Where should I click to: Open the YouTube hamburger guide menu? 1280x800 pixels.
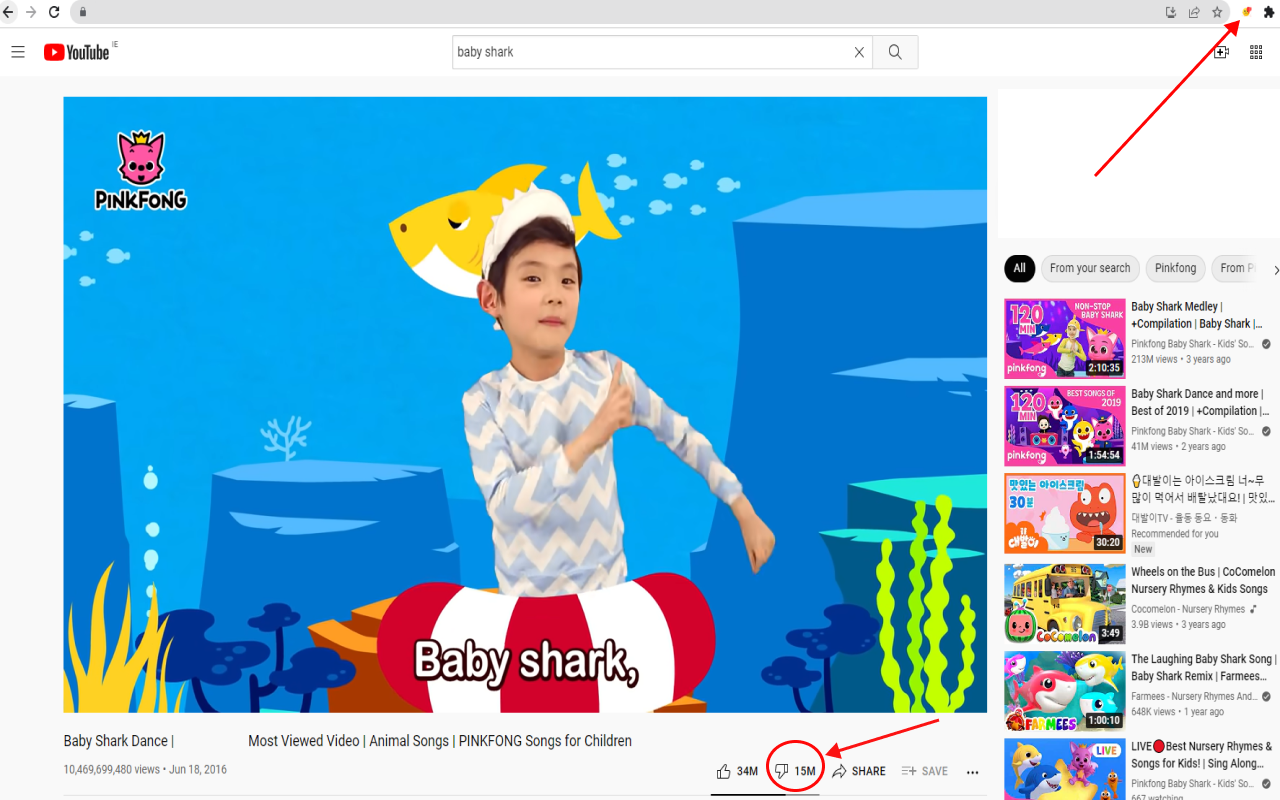[18, 52]
